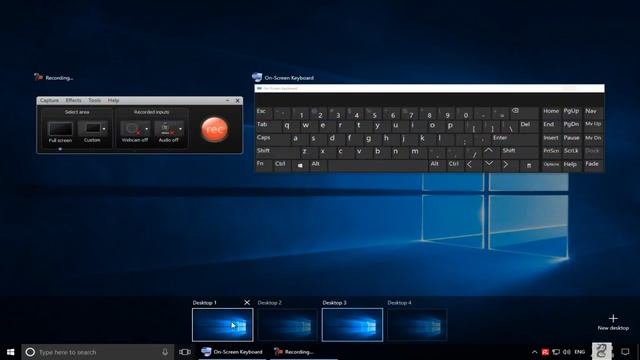
Task: Open Recording taskbar button
Action: coord(303,352)
